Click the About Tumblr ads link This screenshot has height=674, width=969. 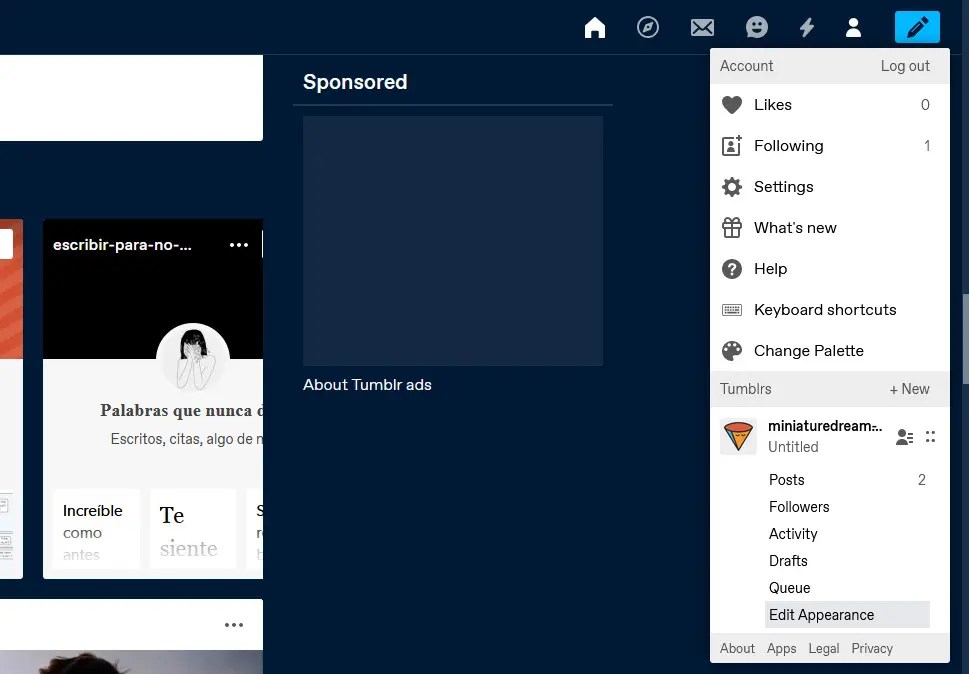pos(367,384)
